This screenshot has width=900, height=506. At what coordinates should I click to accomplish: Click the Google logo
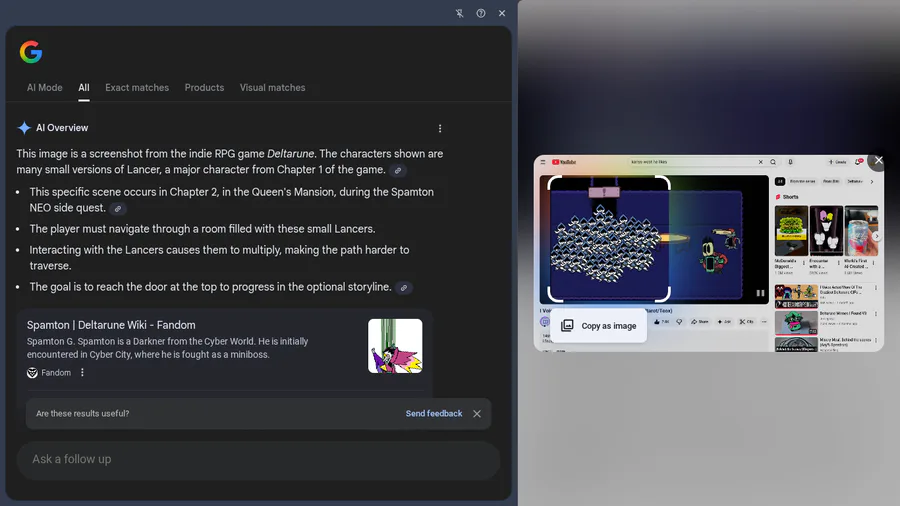click(31, 52)
